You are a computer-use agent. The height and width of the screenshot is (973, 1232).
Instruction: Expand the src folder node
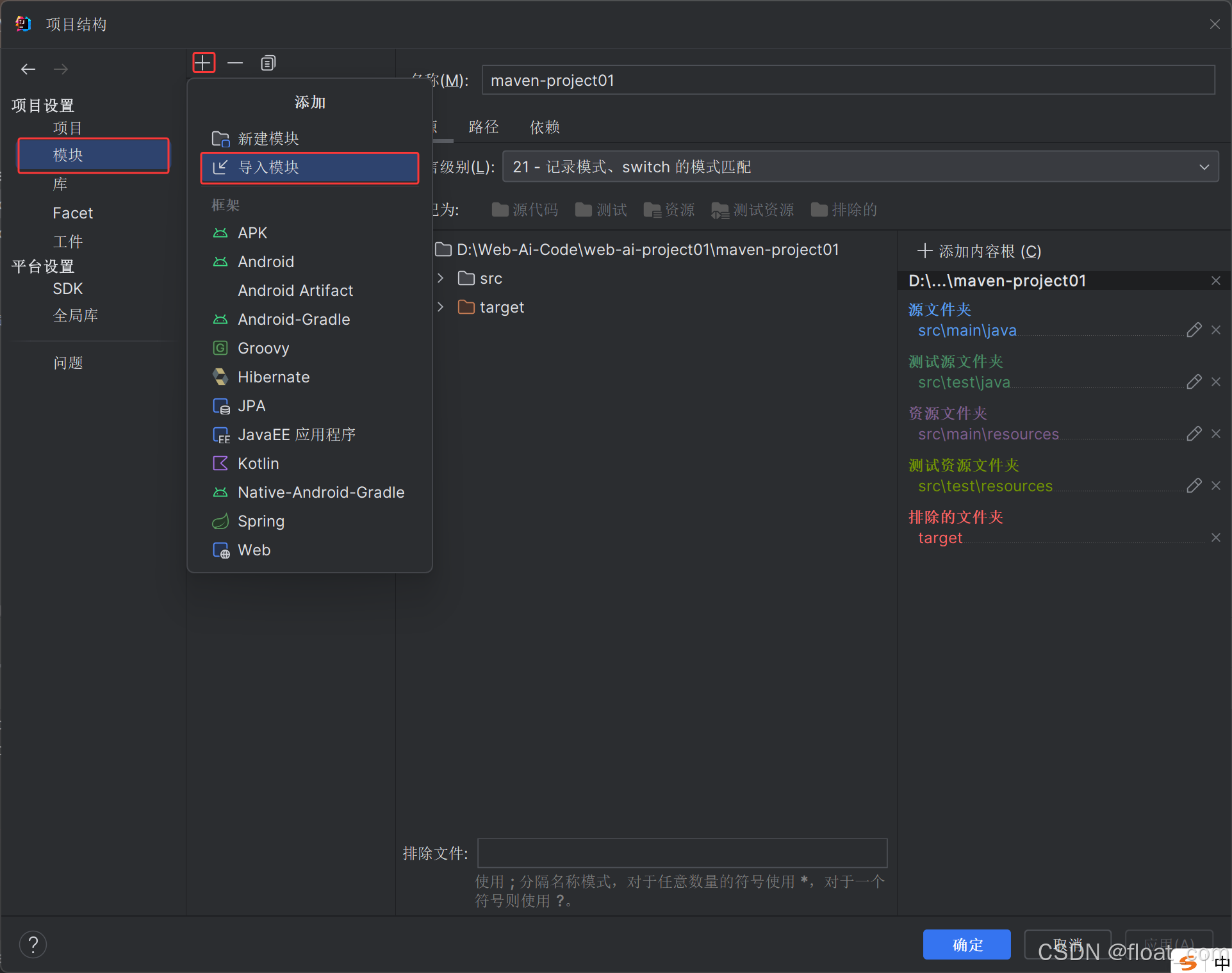[441, 278]
